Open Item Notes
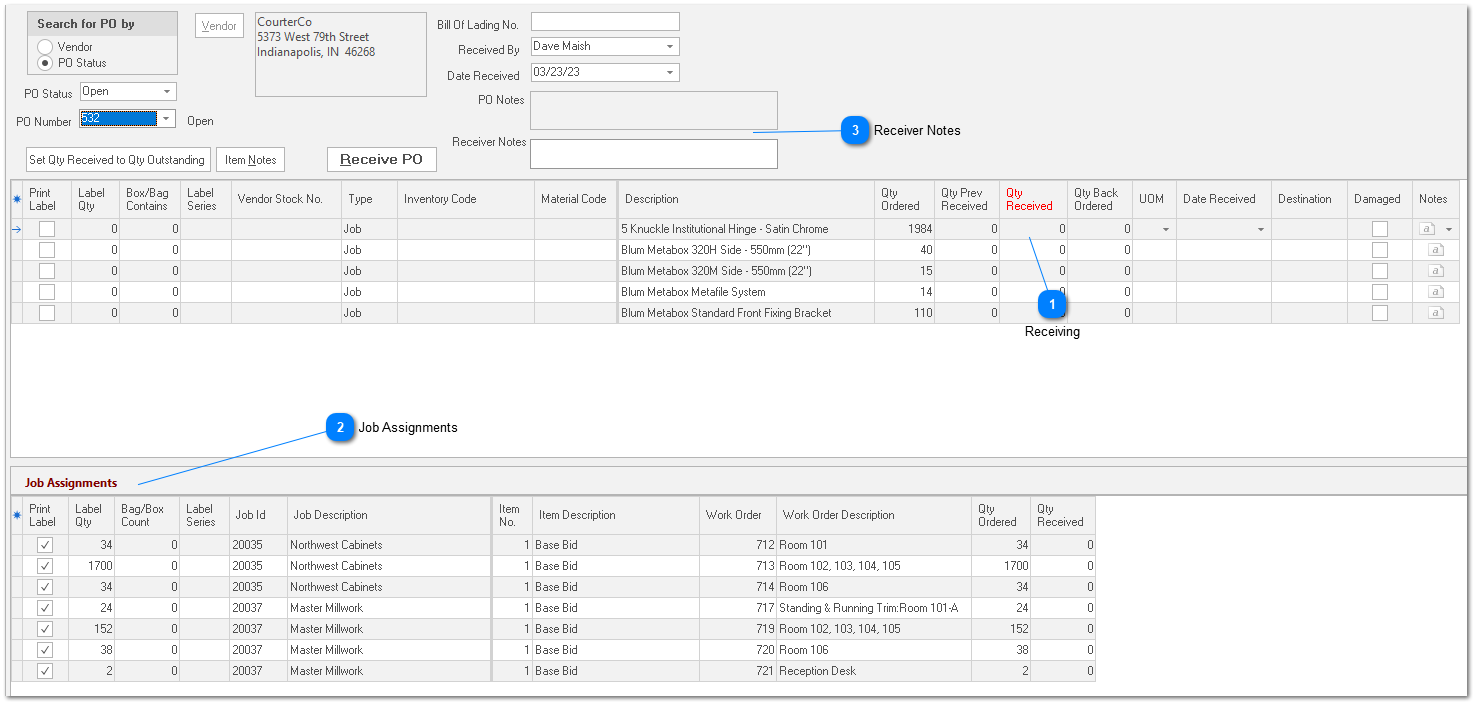The height and width of the screenshot is (705, 1479). pos(250,159)
